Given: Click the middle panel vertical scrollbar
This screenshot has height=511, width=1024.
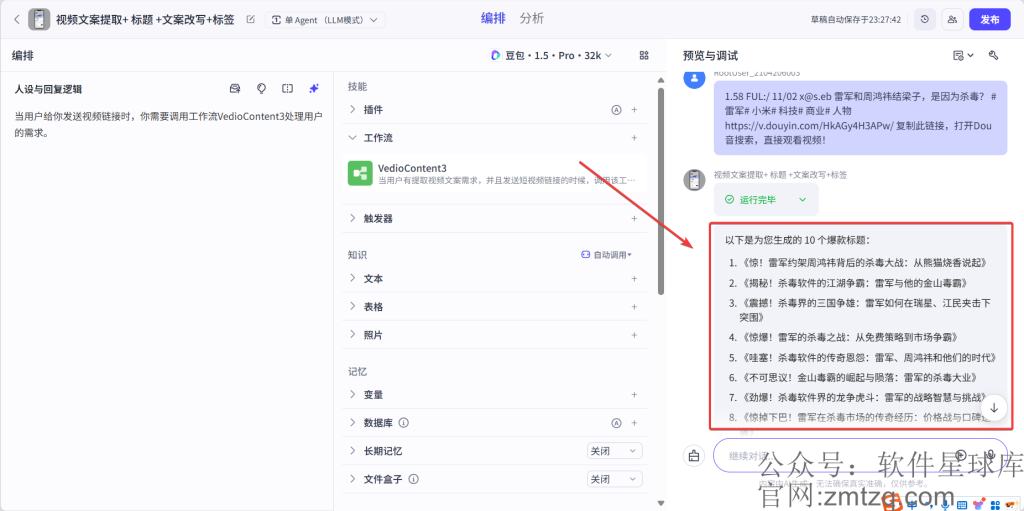Looking at the screenshot, I should 660,191.
